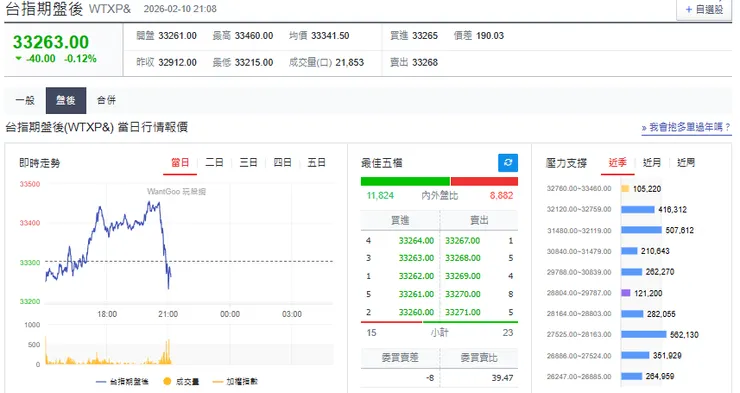Click ask price 33269.00
Image resolution: width=740 pixels, height=393 pixels.
pos(462,276)
